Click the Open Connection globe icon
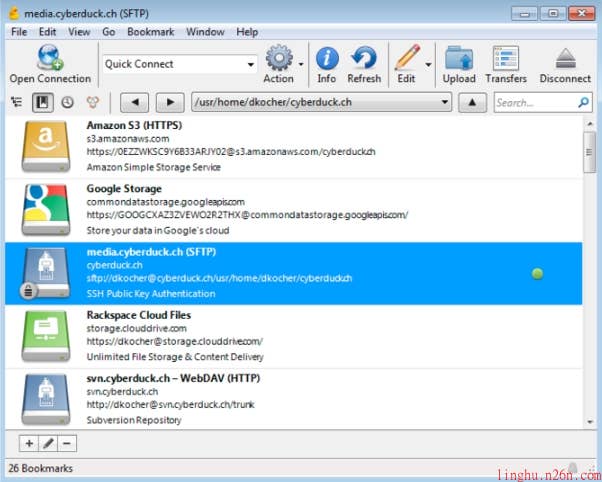Screen dimensions: 602x482 pos(49,58)
